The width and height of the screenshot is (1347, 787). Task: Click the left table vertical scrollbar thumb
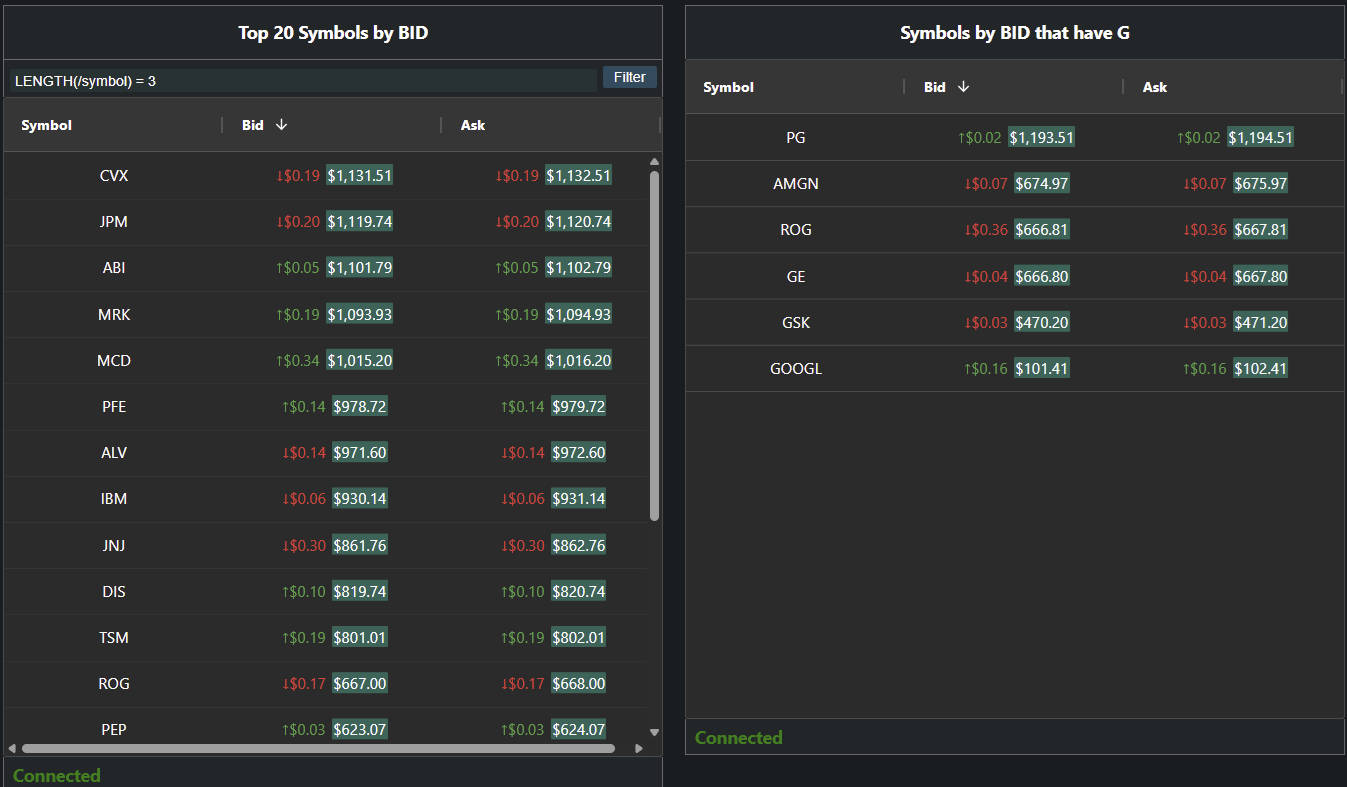pos(654,345)
